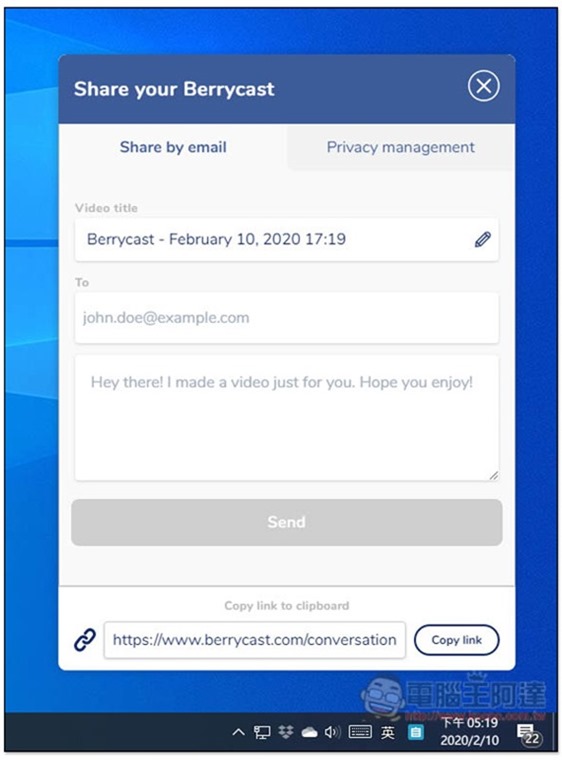Open the OneDrive cloud tray icon
The width and height of the screenshot is (562, 760).
pos(309,732)
